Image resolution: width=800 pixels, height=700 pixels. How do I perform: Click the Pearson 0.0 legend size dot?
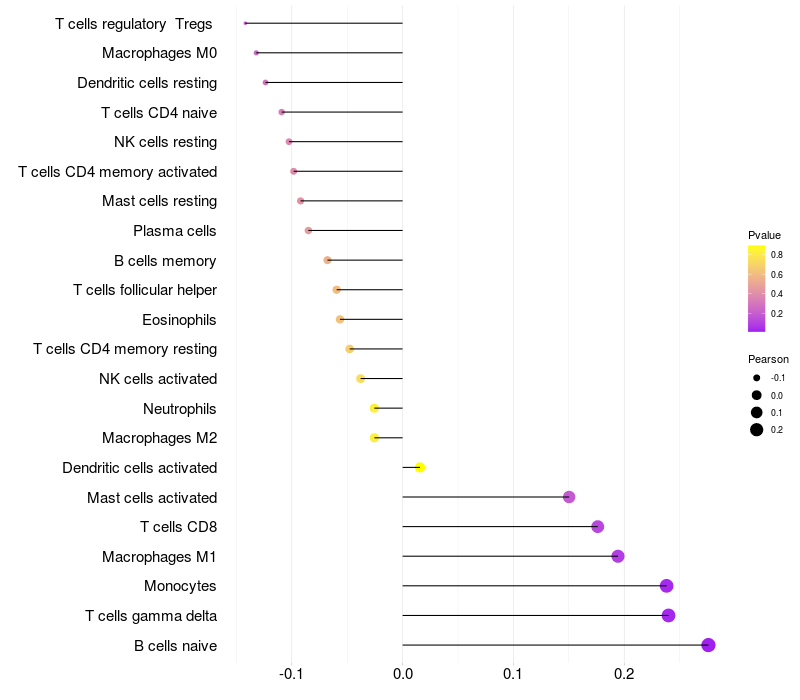coord(757,395)
